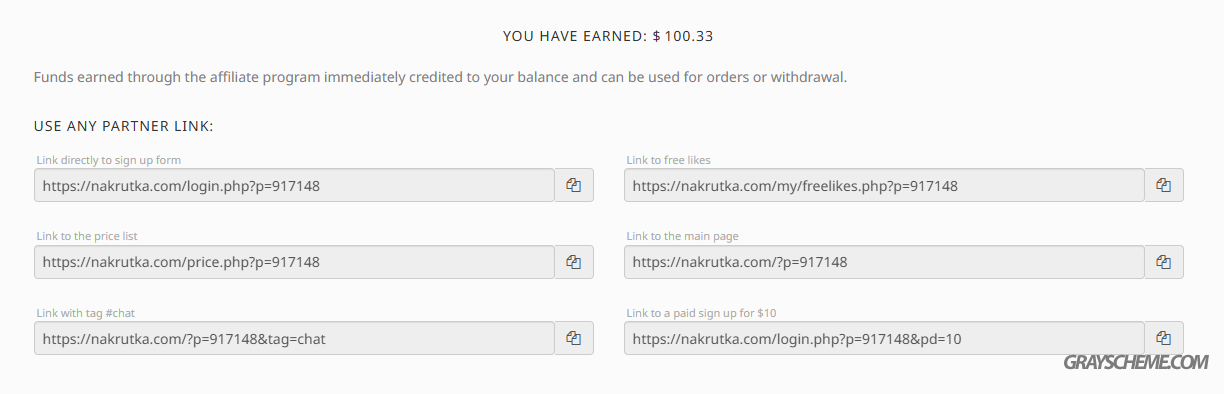Copy the paid sign up $10 link
Viewport: 1224px width, 394px height.
click(1164, 338)
